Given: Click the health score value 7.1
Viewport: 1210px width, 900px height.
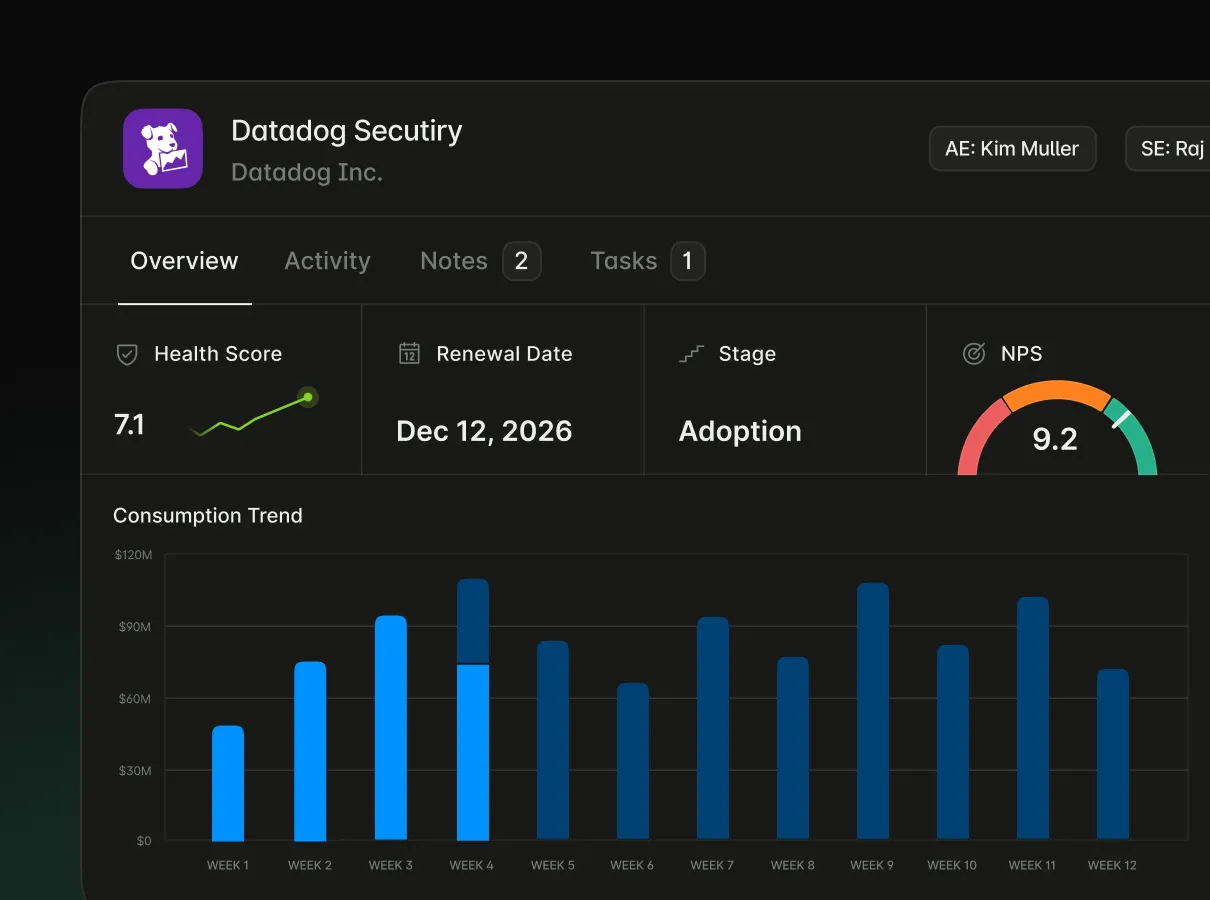Looking at the screenshot, I should coord(129,425).
